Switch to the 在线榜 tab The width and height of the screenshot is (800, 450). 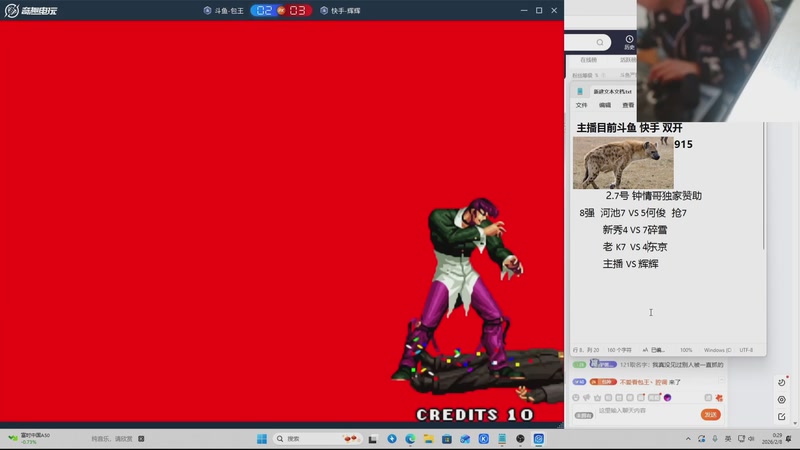pos(588,60)
